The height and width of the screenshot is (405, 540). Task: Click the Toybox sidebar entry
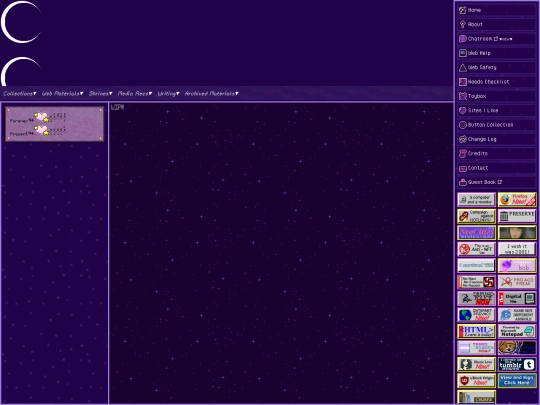pyautogui.click(x=496, y=96)
